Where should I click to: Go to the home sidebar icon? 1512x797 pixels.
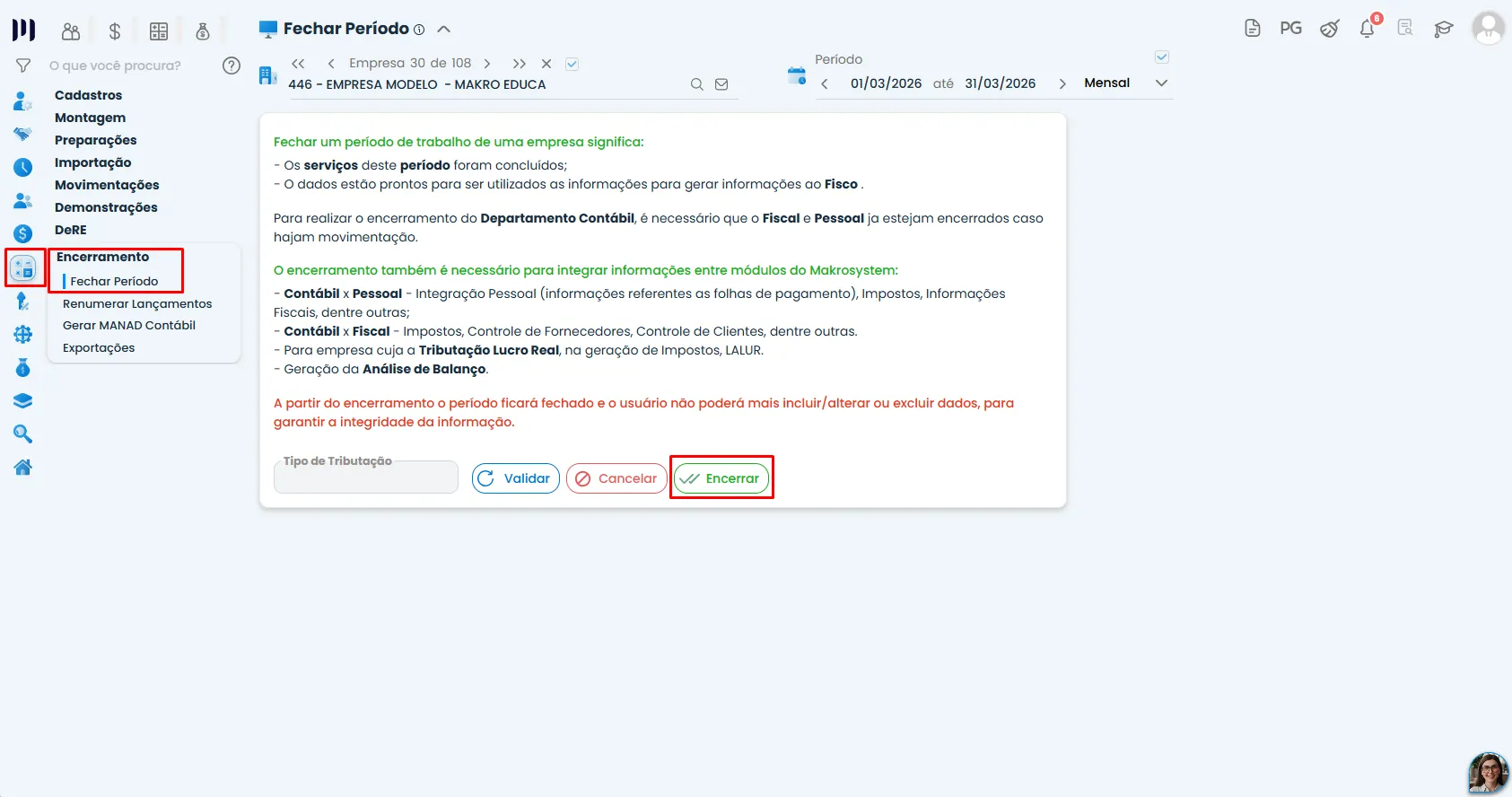[x=23, y=468]
